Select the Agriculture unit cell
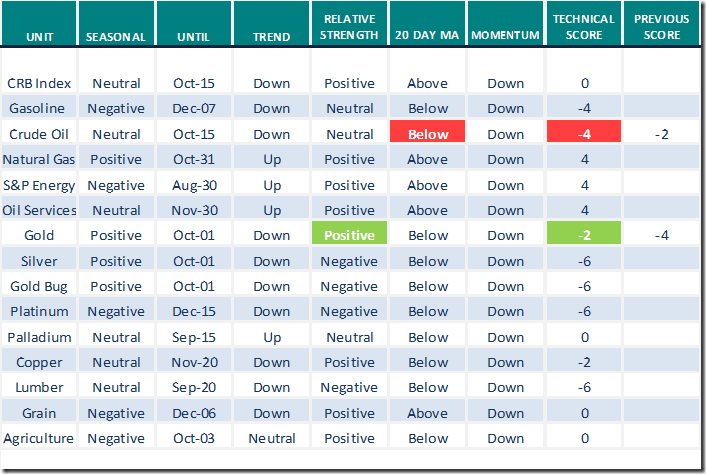 point(39,438)
